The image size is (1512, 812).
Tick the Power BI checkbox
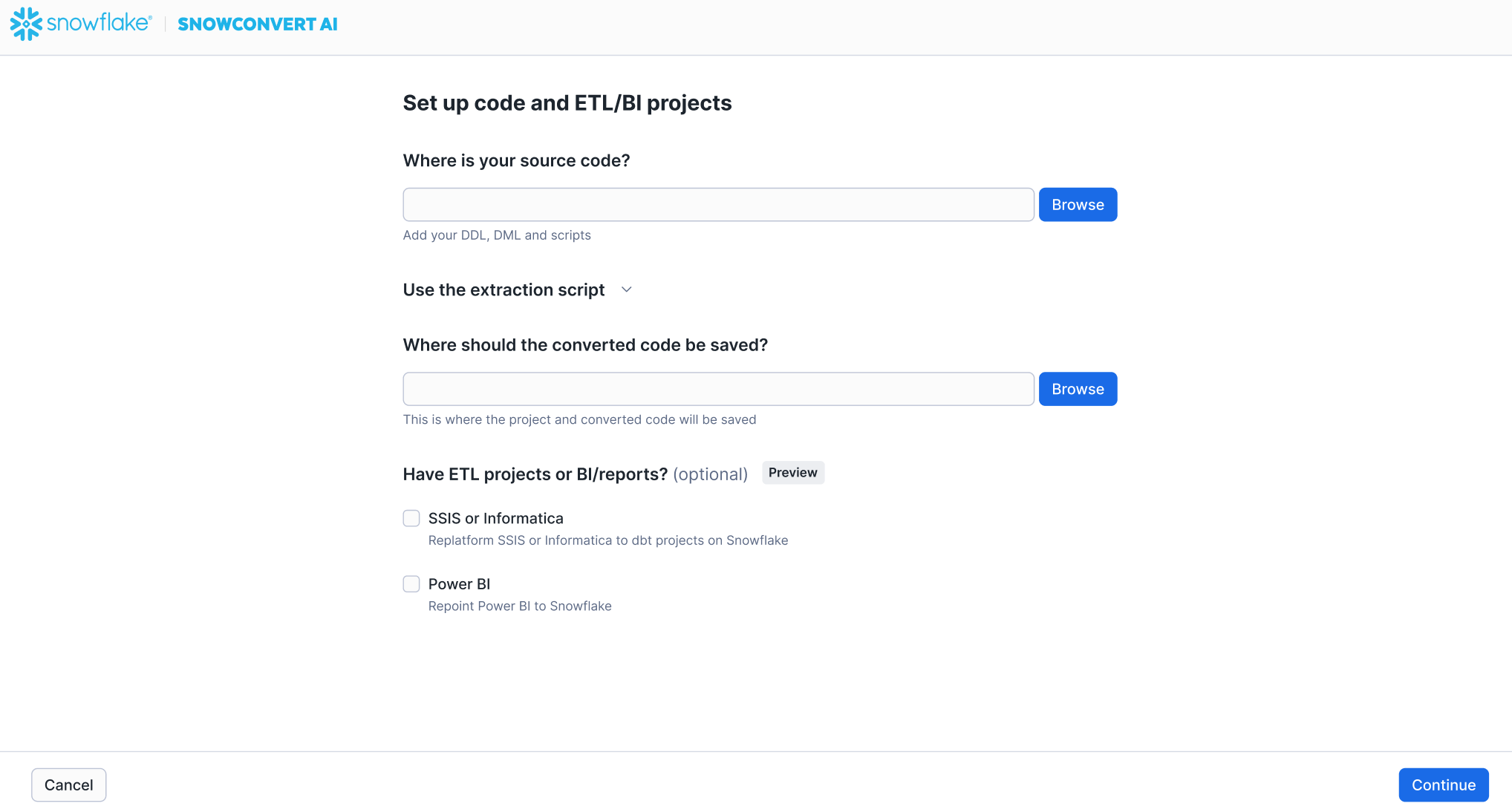pyautogui.click(x=411, y=584)
